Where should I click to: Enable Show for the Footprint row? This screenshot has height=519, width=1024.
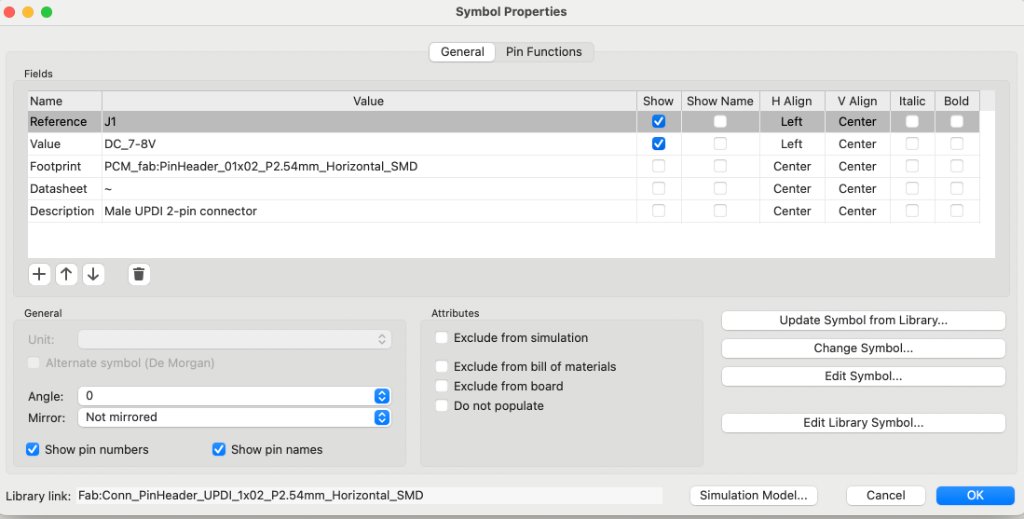click(658, 166)
